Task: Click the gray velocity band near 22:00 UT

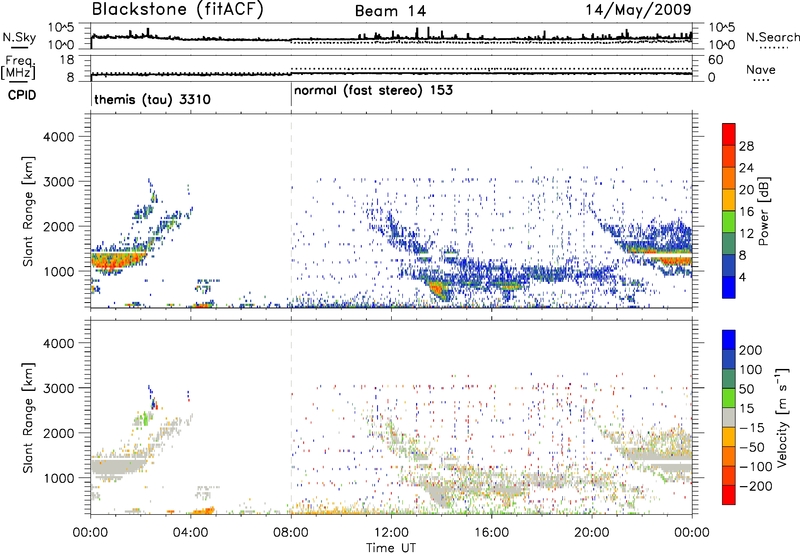Action: pyautogui.click(x=656, y=455)
